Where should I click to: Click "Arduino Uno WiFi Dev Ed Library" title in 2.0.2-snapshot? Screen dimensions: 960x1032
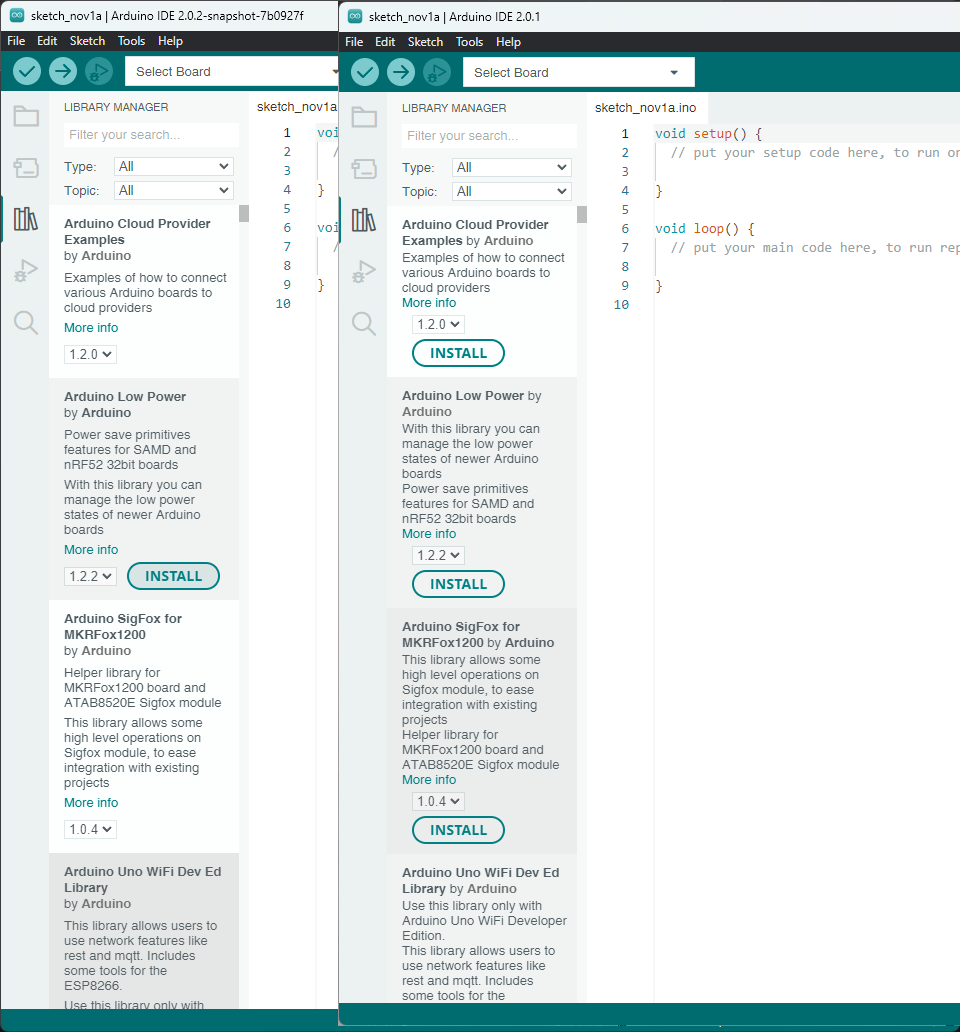(143, 879)
